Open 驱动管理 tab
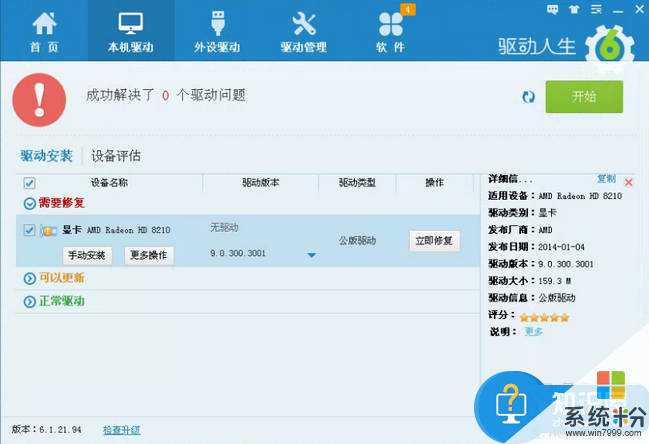The width and height of the screenshot is (649, 444). [x=304, y=32]
